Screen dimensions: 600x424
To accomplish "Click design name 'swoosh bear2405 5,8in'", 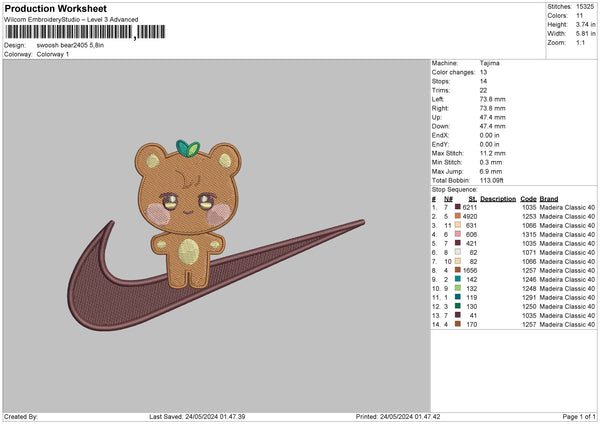I will pyautogui.click(x=70, y=45).
